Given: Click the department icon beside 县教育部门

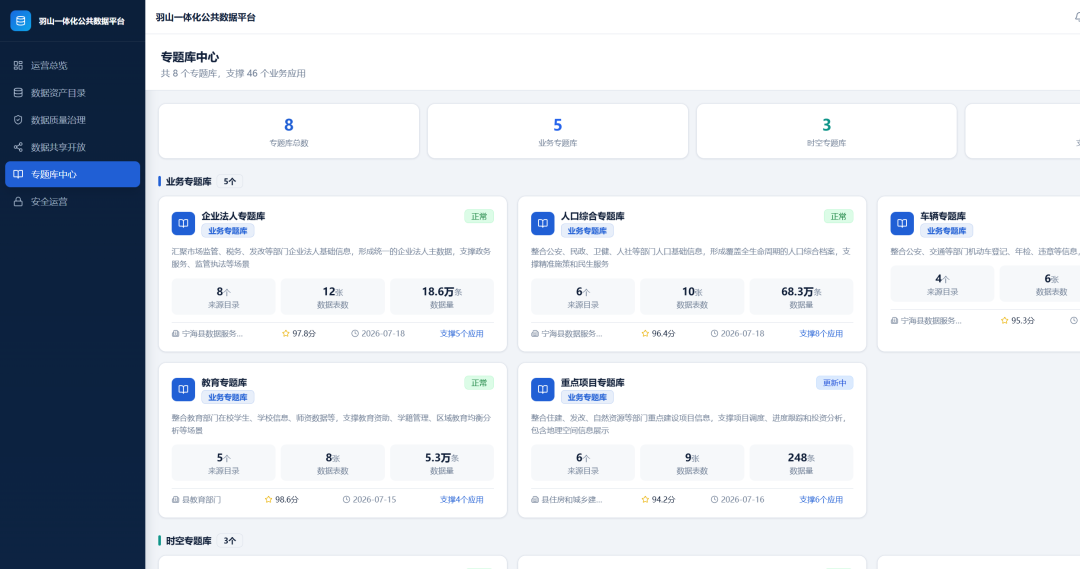Looking at the screenshot, I should click(x=176, y=499).
